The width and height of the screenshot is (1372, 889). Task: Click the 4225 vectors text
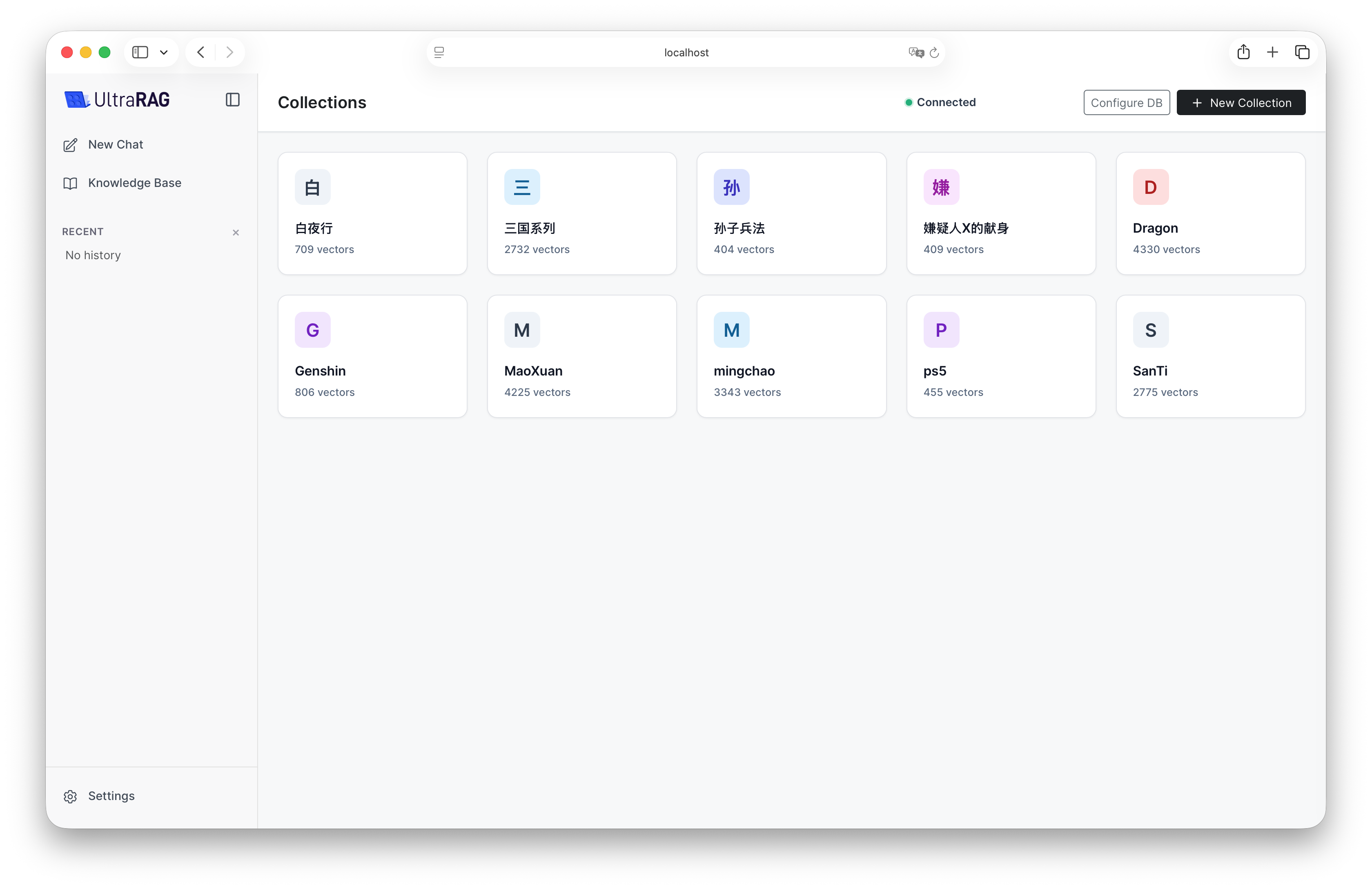click(x=537, y=392)
